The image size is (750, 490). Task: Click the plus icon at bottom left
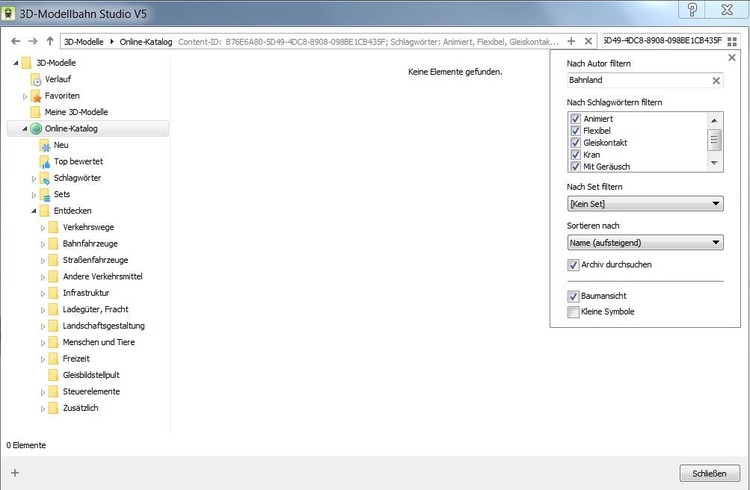(15, 473)
